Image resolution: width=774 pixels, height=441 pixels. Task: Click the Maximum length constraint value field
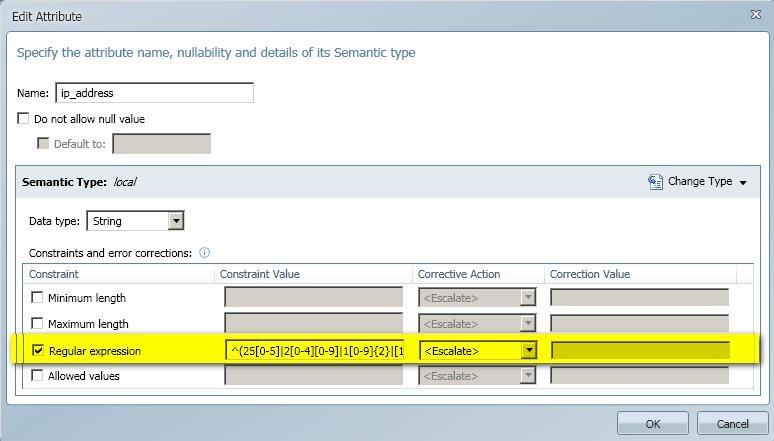point(313,324)
